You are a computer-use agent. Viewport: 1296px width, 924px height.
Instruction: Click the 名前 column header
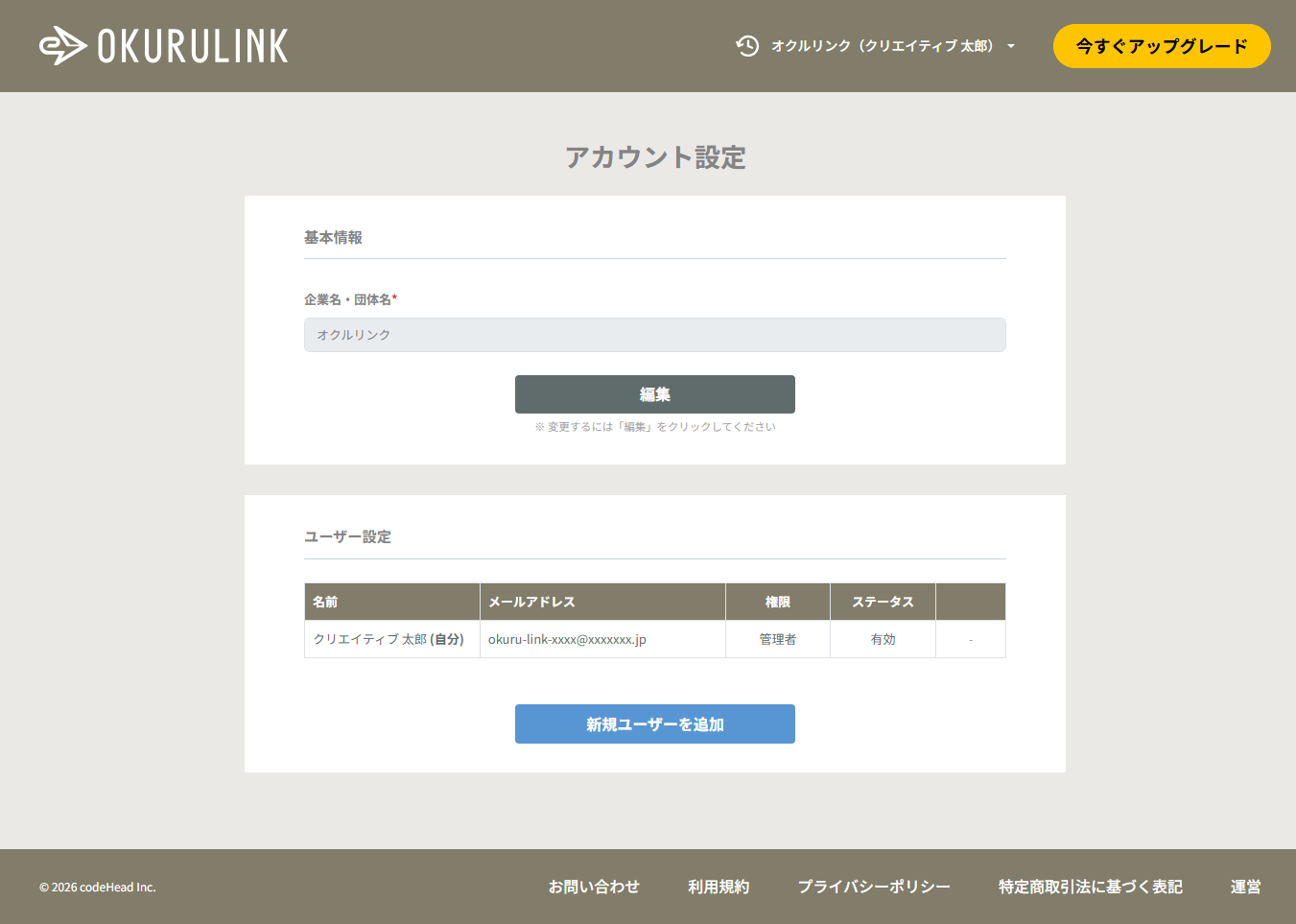pyautogui.click(x=325, y=602)
